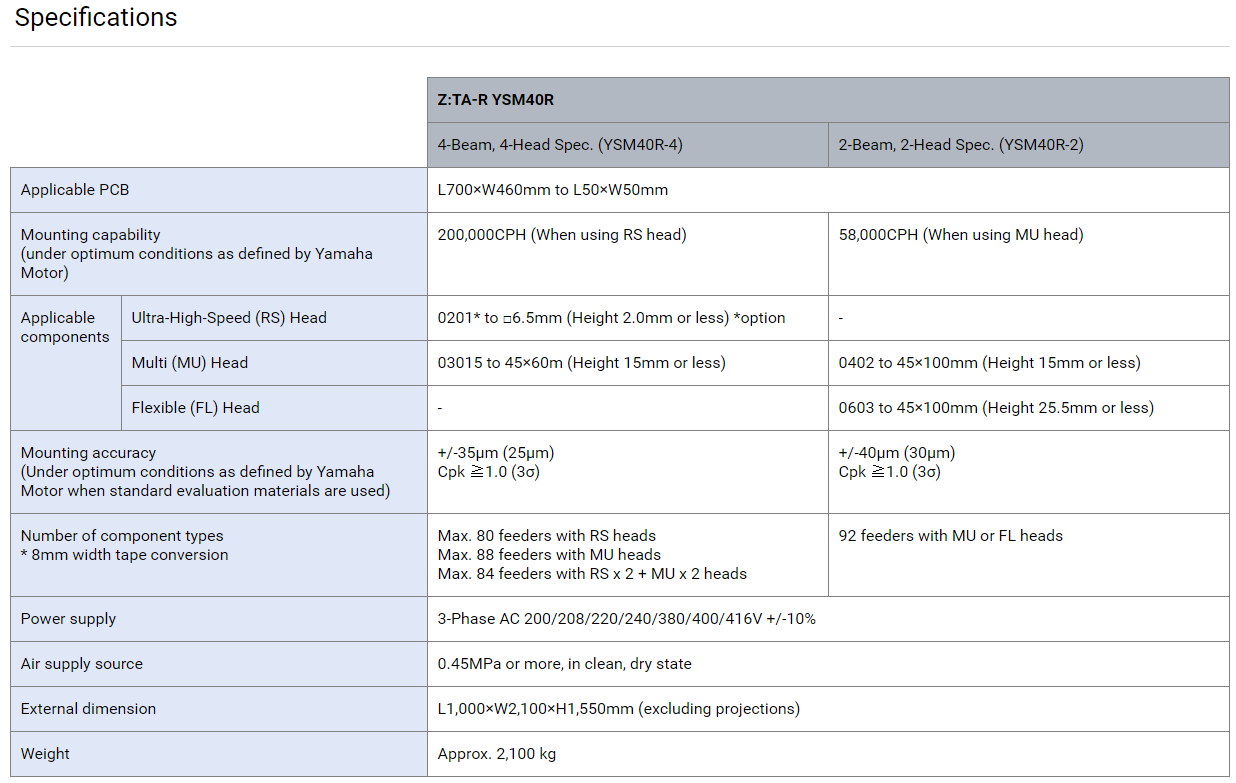Click Max. 84 feeders with RS x 2 + MU x 2
This screenshot has width=1236, height=783.
[592, 574]
